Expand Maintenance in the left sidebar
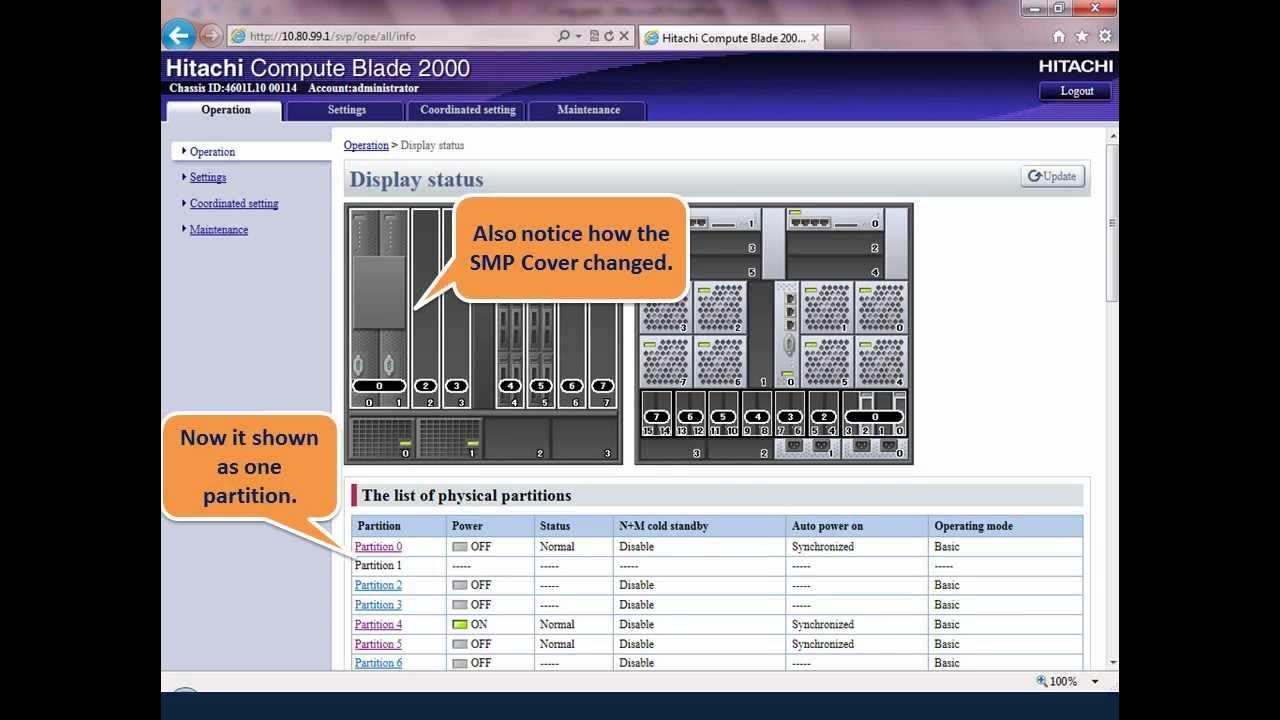Image resolution: width=1280 pixels, height=720 pixels. pos(218,229)
